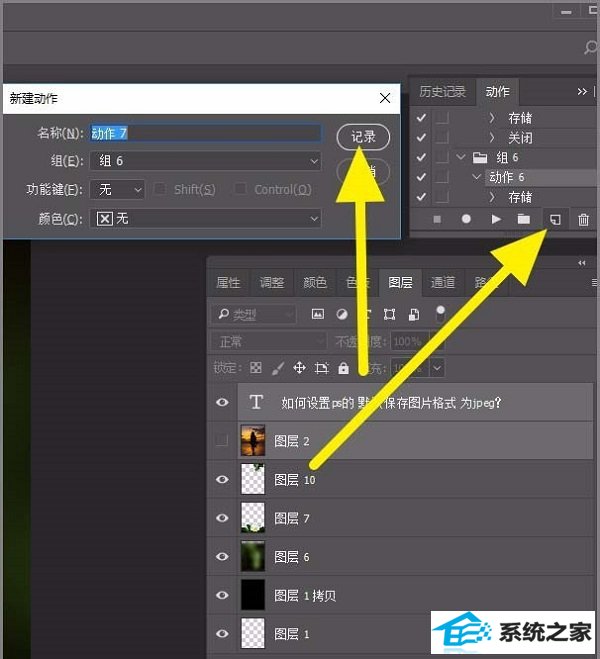Switch to the 通道 tab
The width and height of the screenshot is (600, 659).
(443, 283)
